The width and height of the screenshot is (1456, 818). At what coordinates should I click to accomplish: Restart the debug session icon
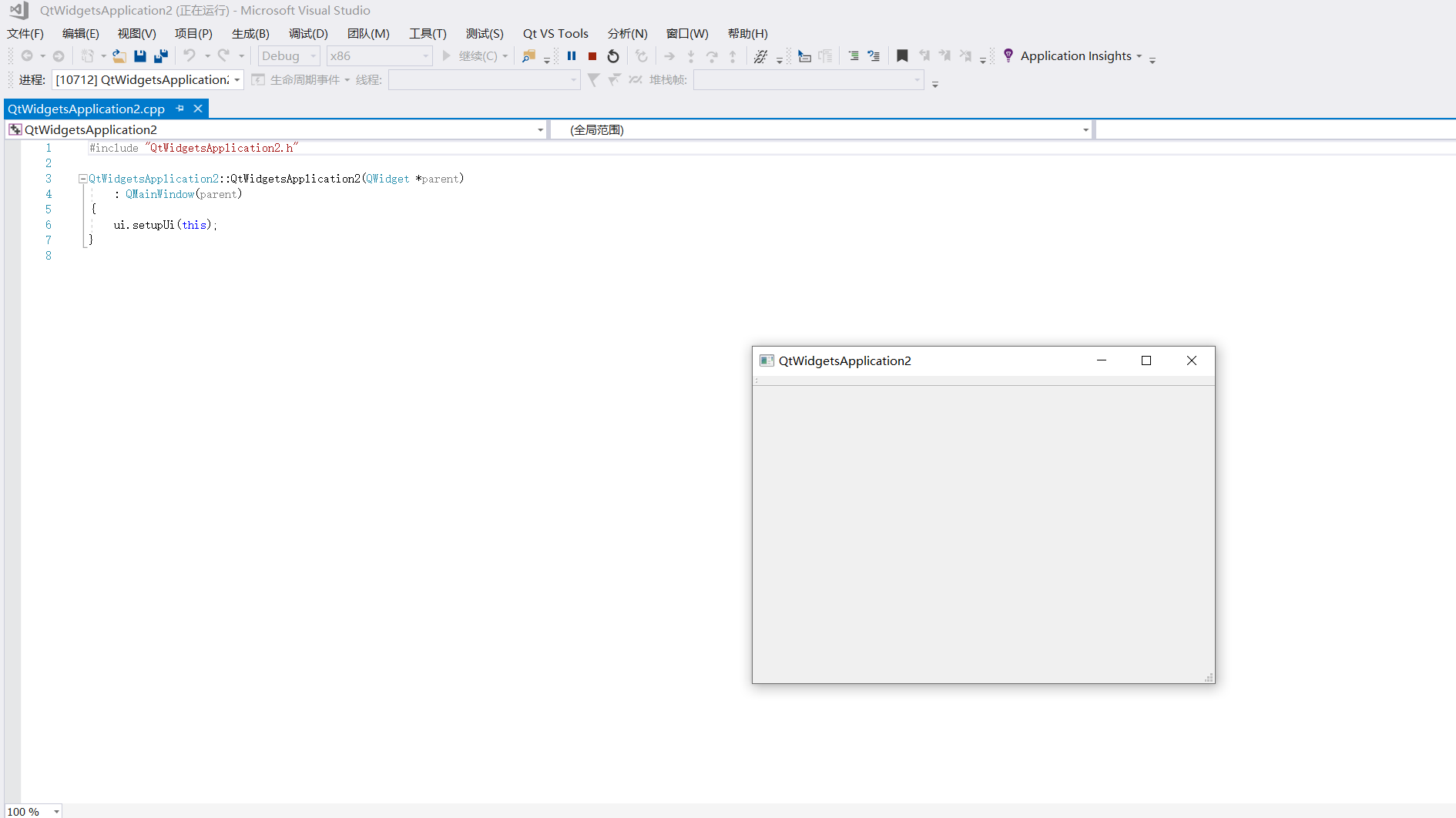click(x=613, y=55)
